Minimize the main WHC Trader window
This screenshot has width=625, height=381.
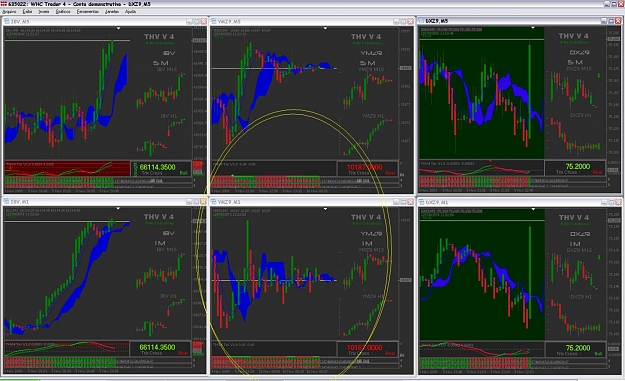coord(607,4)
